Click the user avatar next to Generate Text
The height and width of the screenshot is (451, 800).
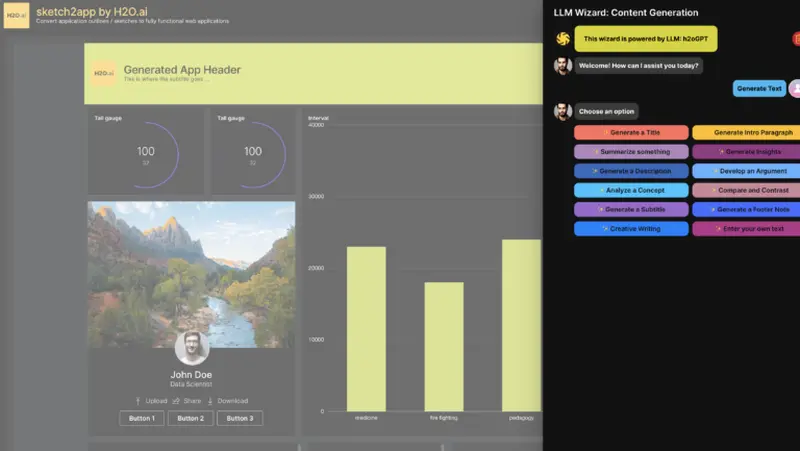[795, 88]
